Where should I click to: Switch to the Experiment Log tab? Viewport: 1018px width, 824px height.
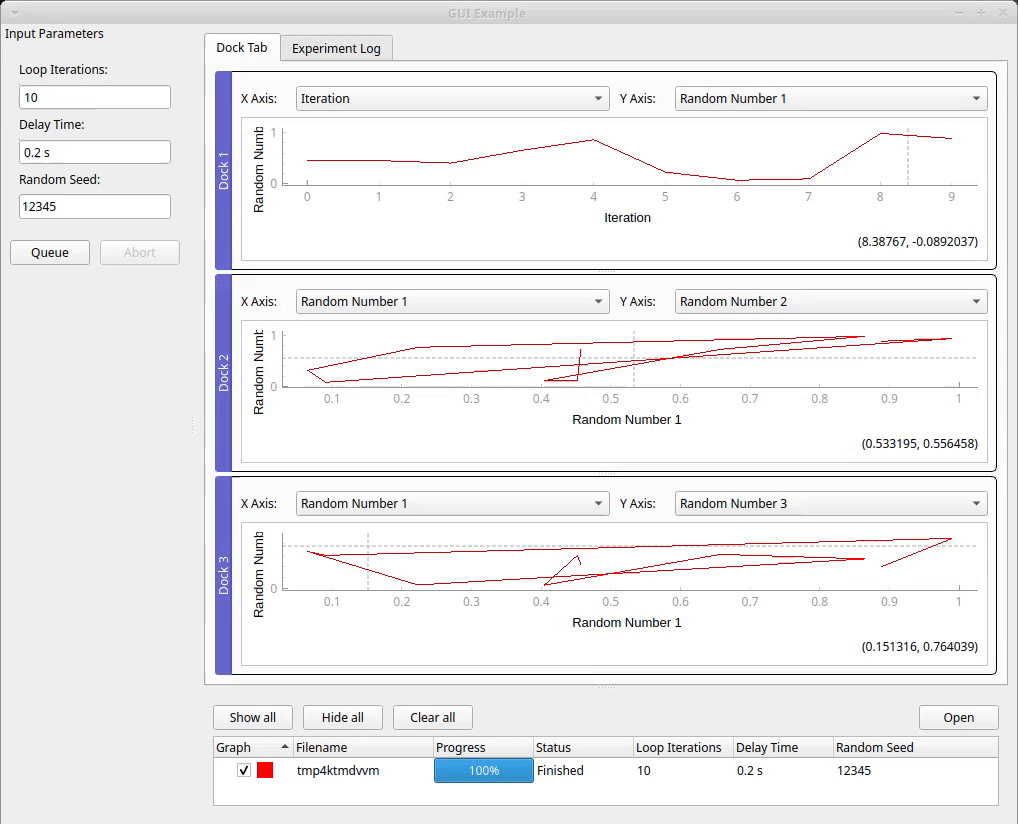pos(336,48)
